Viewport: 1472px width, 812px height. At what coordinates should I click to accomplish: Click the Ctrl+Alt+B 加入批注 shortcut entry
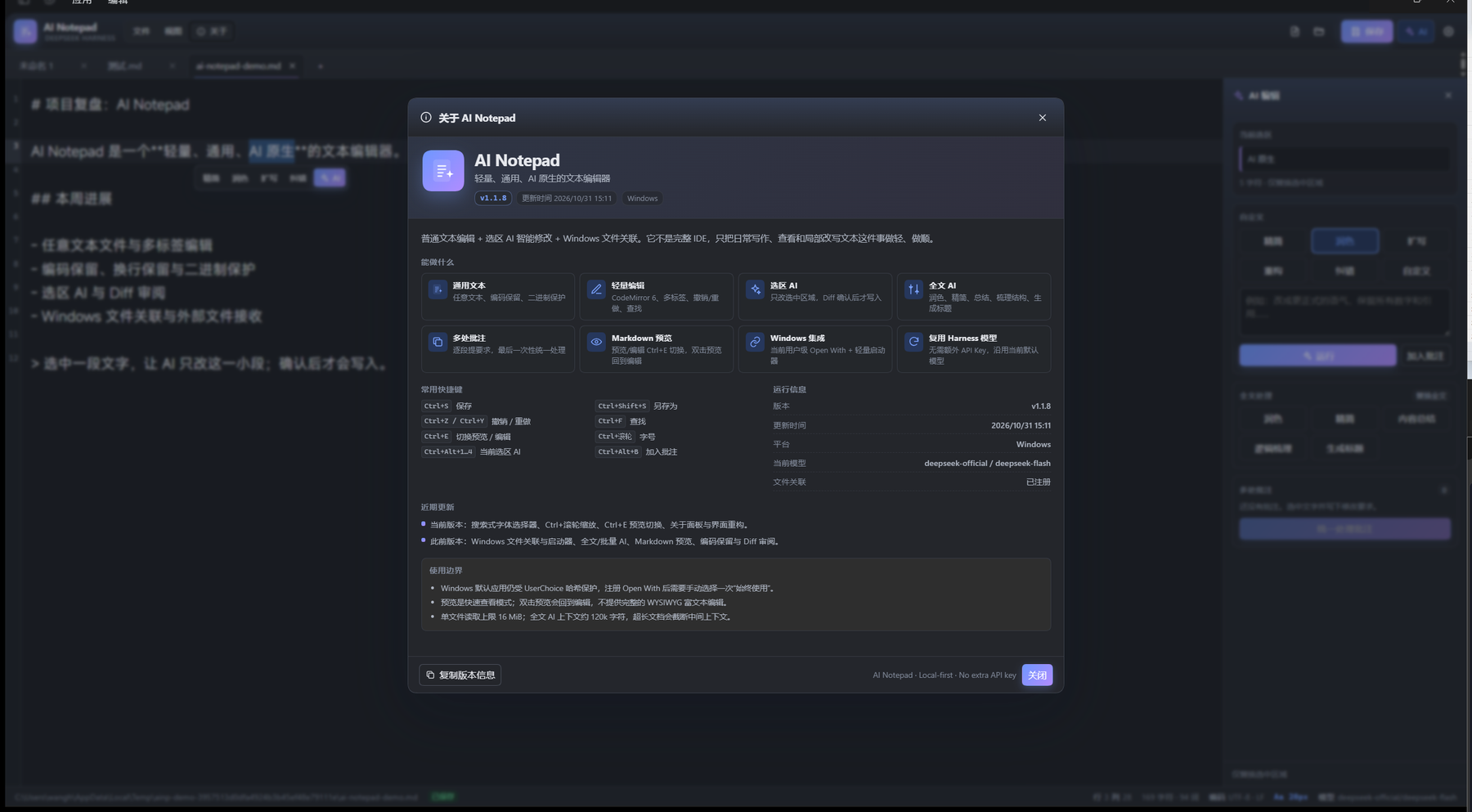tap(636, 451)
